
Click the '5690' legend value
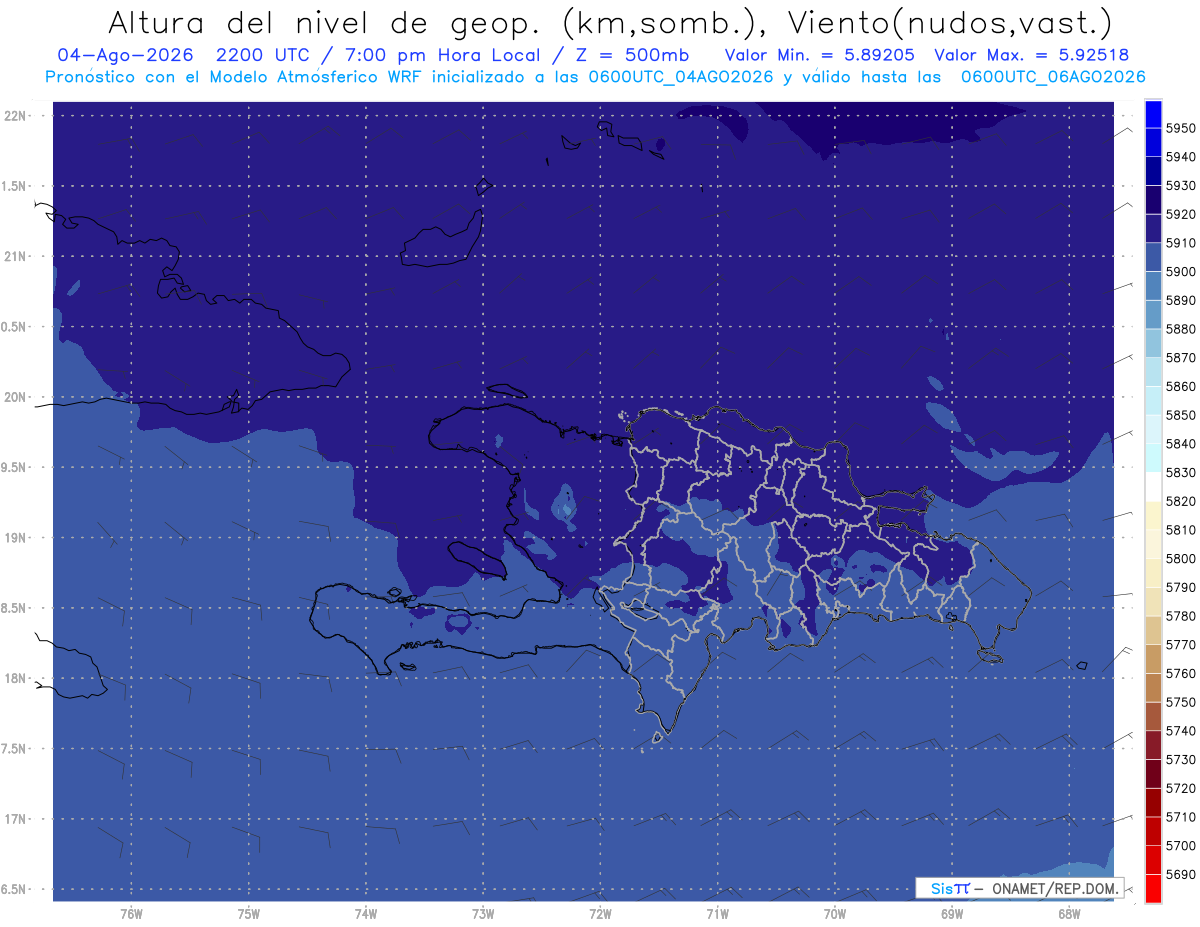pos(1181,874)
